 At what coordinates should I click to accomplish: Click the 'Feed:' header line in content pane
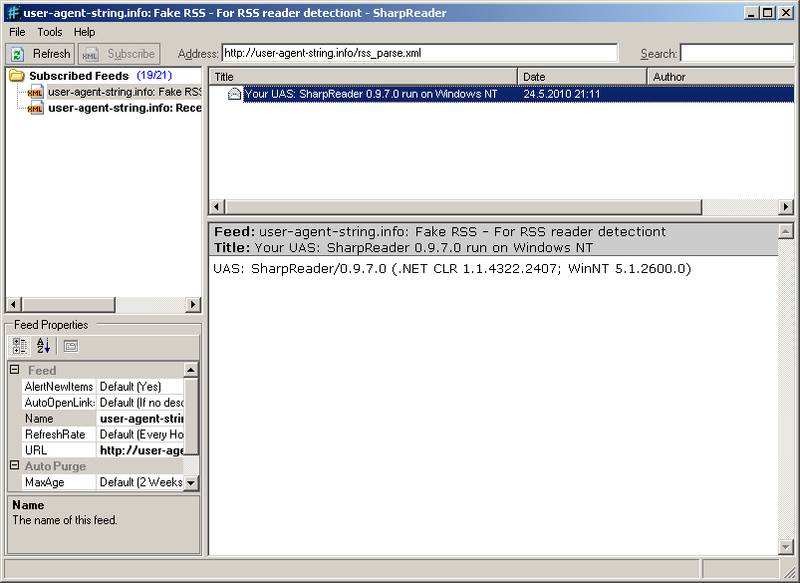tap(439, 232)
